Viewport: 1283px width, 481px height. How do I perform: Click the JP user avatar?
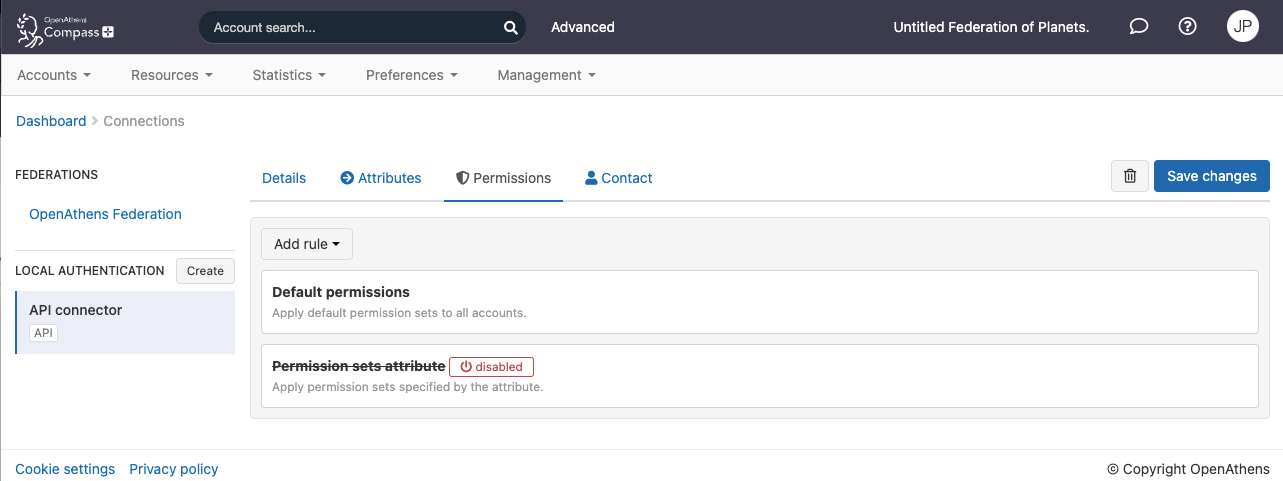1242,27
